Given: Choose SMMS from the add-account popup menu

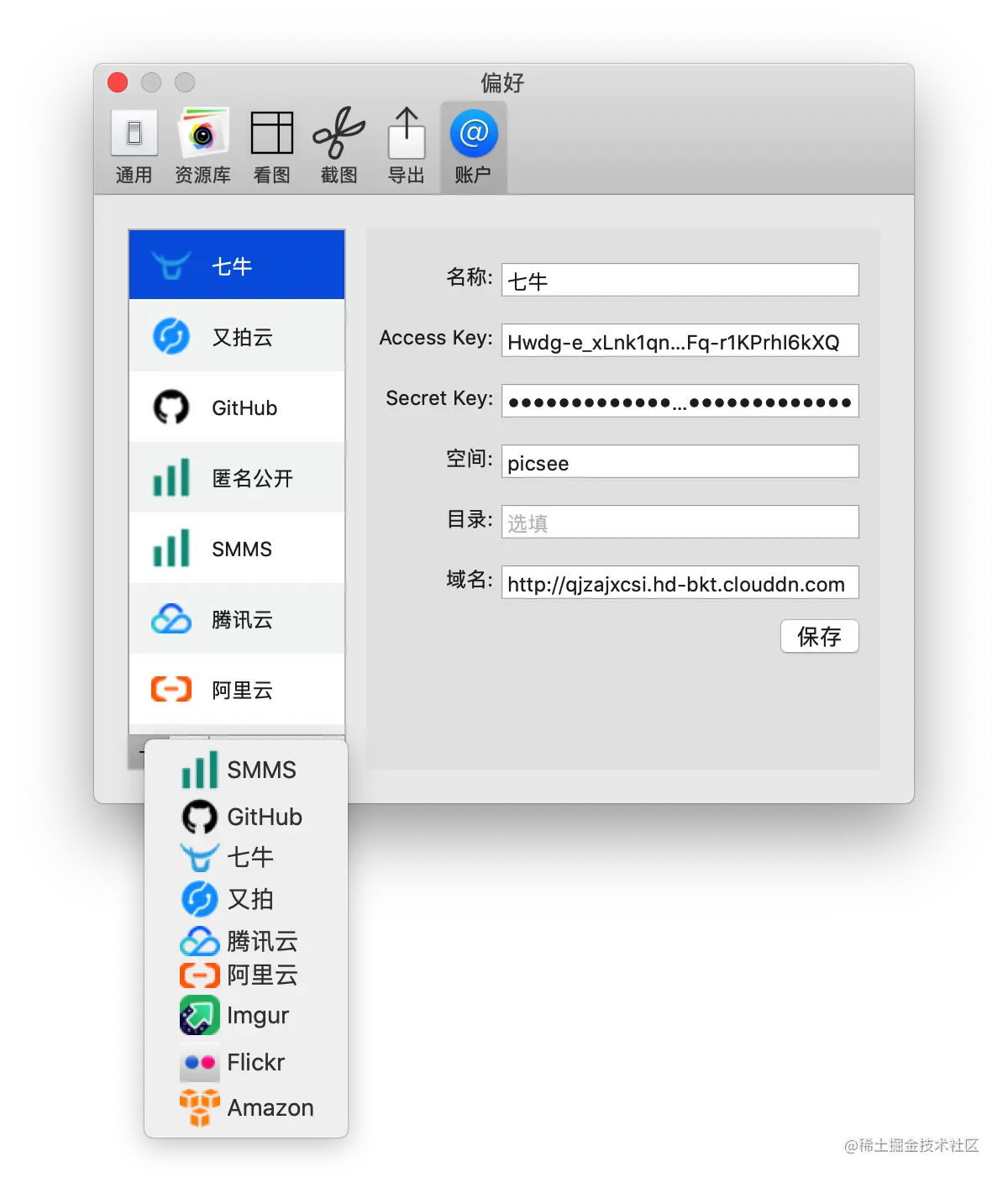Looking at the screenshot, I should (246, 770).
